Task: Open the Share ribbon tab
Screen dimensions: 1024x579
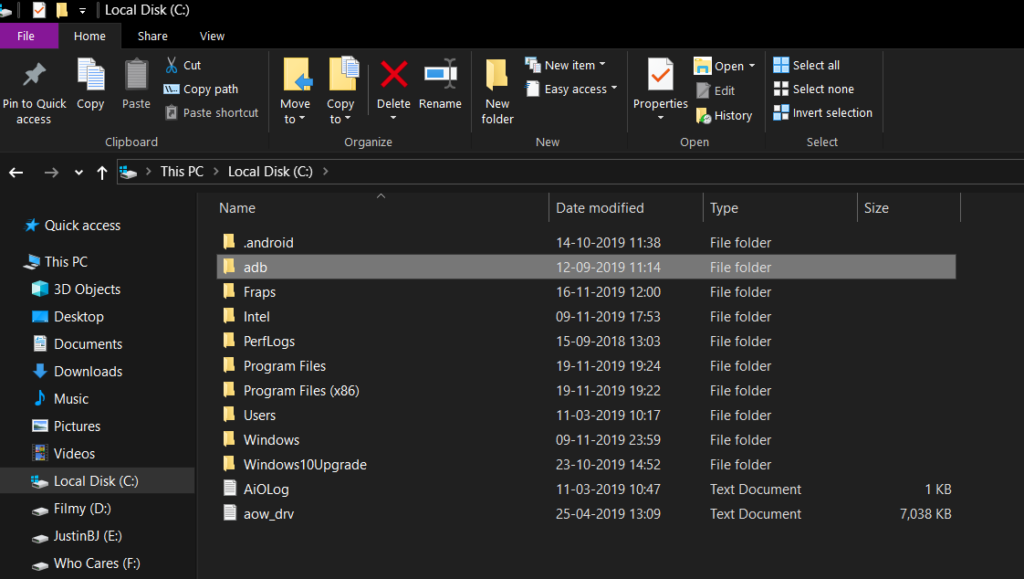Action: coord(152,36)
